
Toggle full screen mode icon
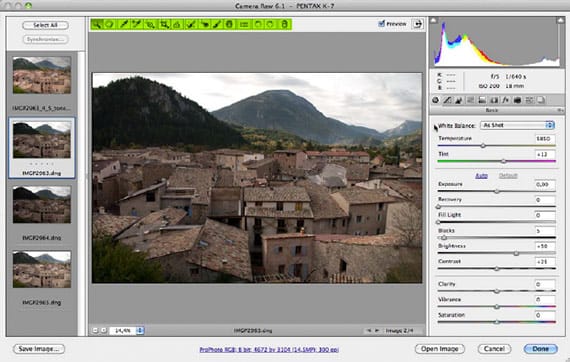[418, 24]
